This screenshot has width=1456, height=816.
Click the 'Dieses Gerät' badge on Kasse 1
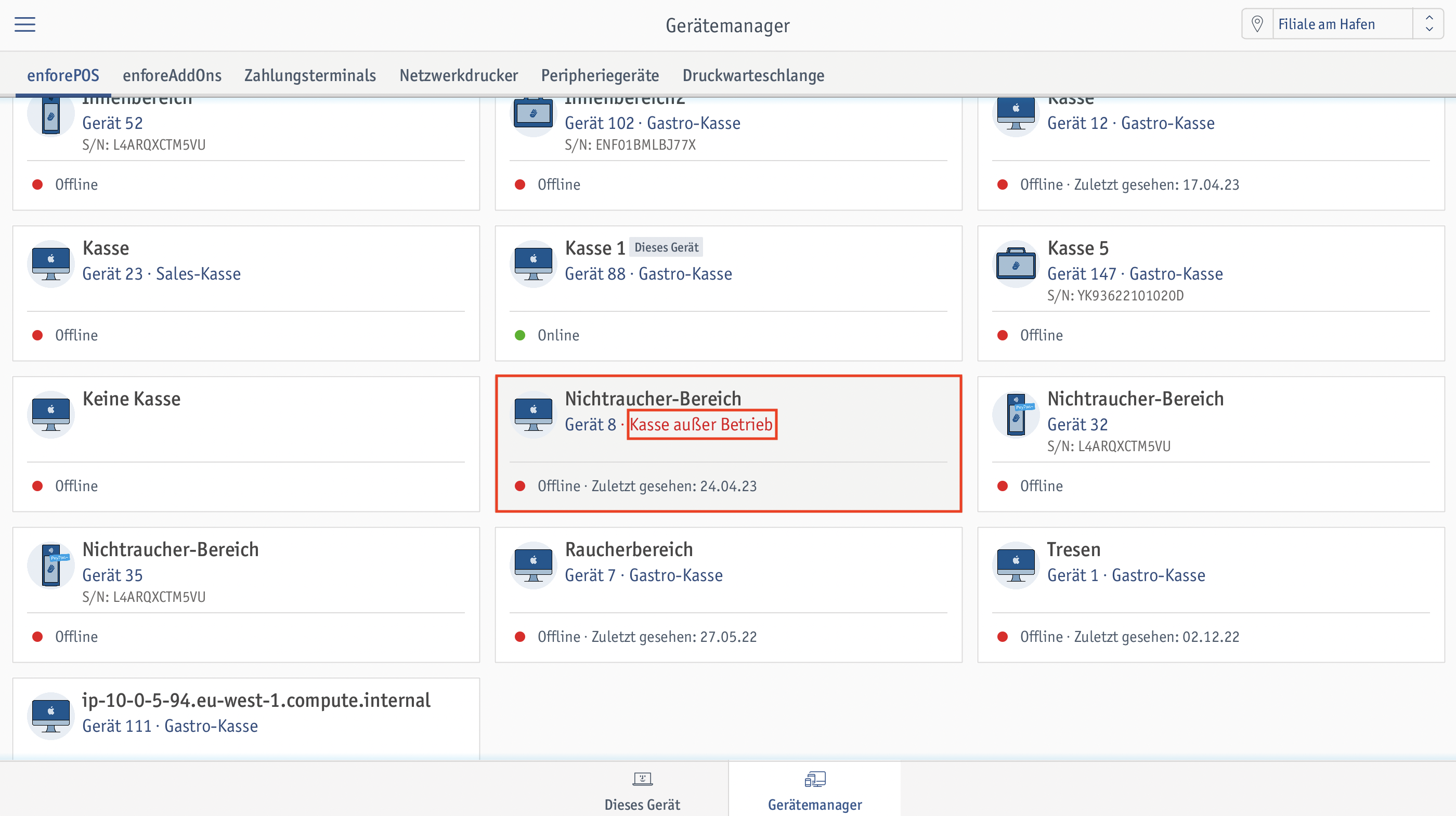tap(666, 247)
